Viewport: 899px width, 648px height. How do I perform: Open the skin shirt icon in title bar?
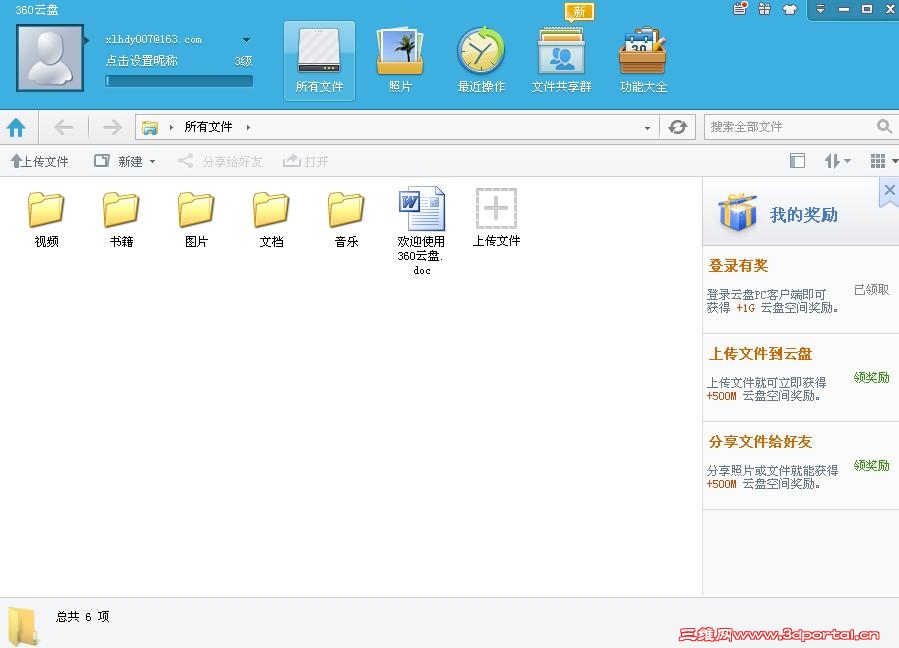pyautogui.click(x=789, y=9)
